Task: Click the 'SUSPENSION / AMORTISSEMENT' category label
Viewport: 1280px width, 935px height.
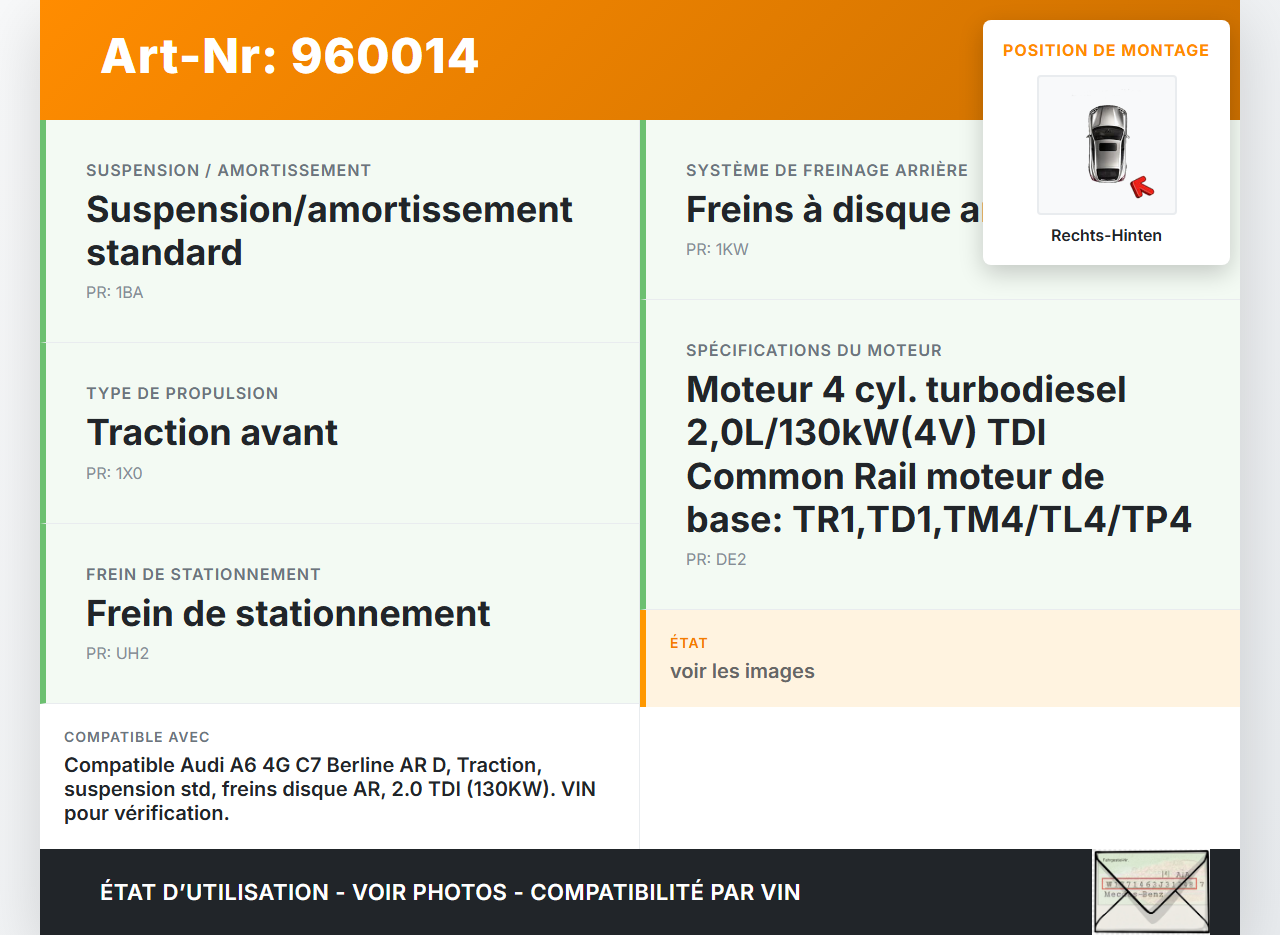Action: pyautogui.click(x=229, y=171)
